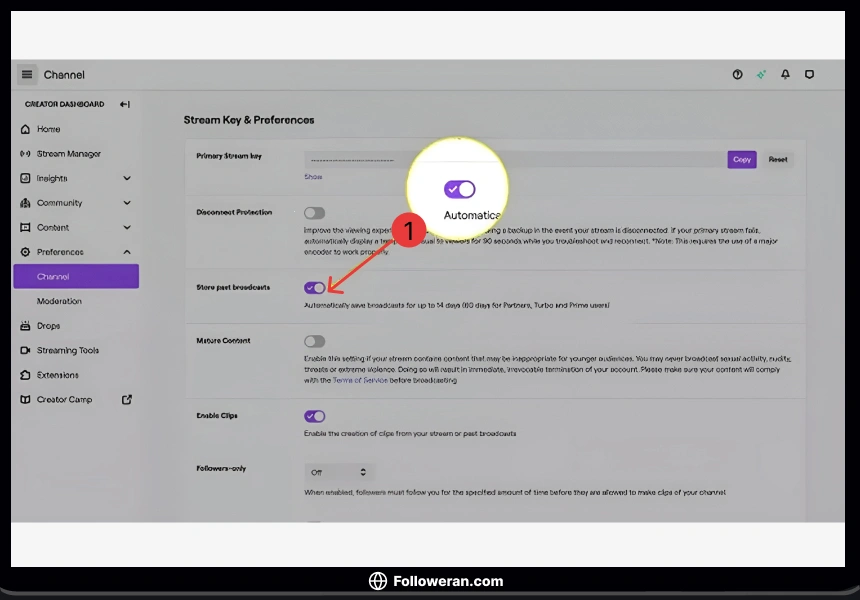Enable Disconnect Protection toggle

315,213
